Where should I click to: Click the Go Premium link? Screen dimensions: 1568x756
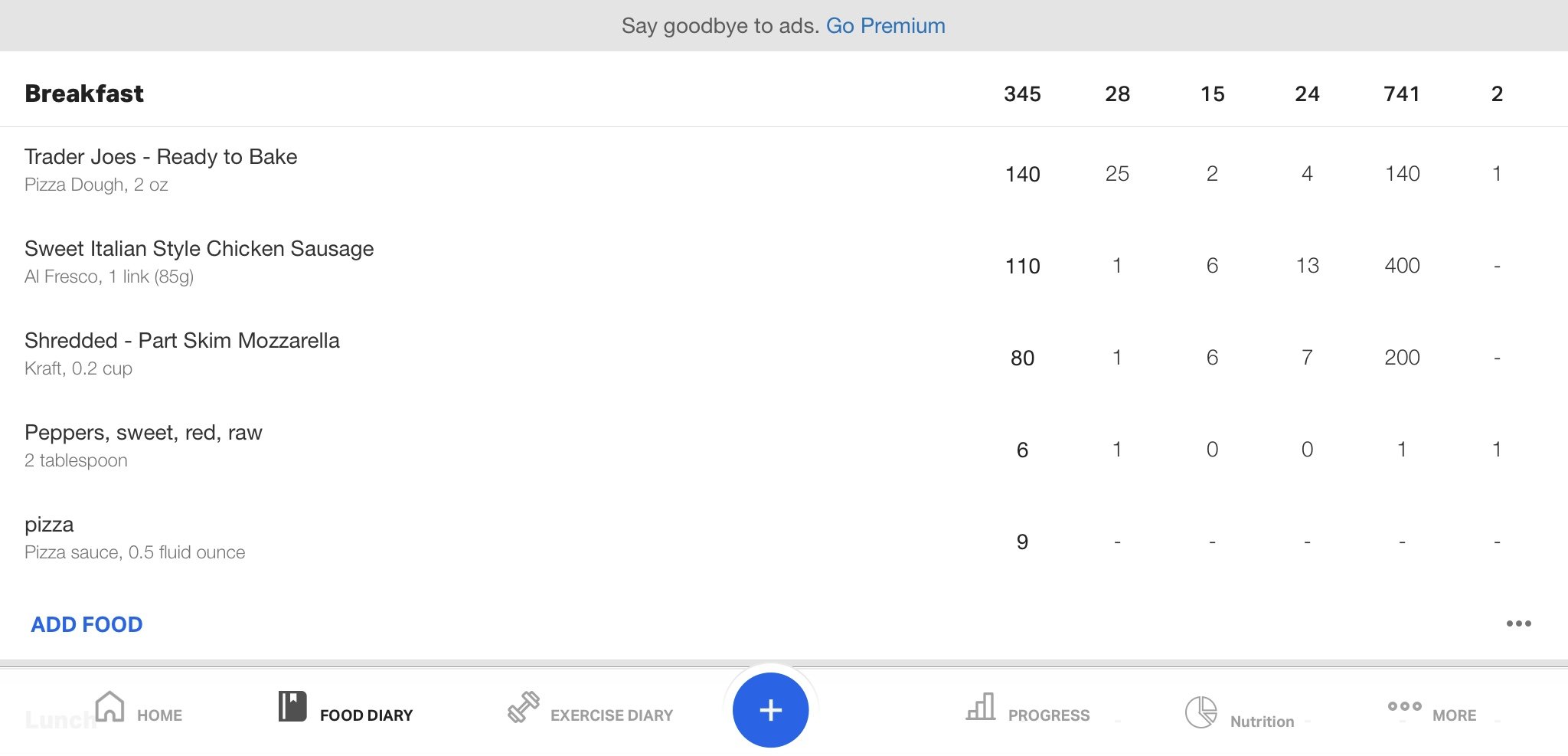885,26
